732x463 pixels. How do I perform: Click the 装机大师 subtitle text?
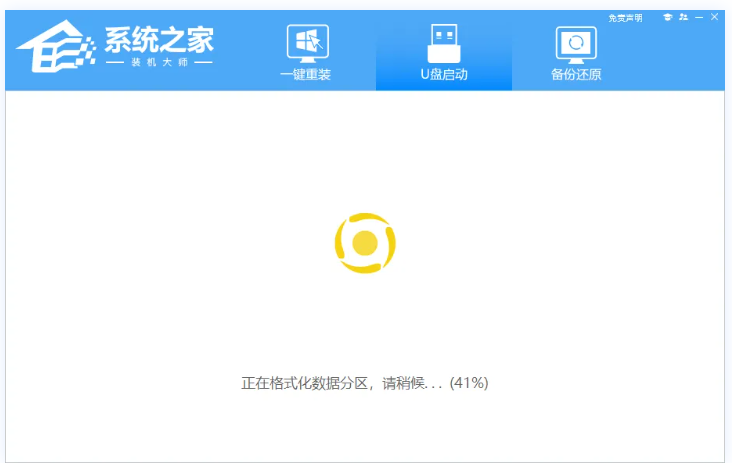159,63
